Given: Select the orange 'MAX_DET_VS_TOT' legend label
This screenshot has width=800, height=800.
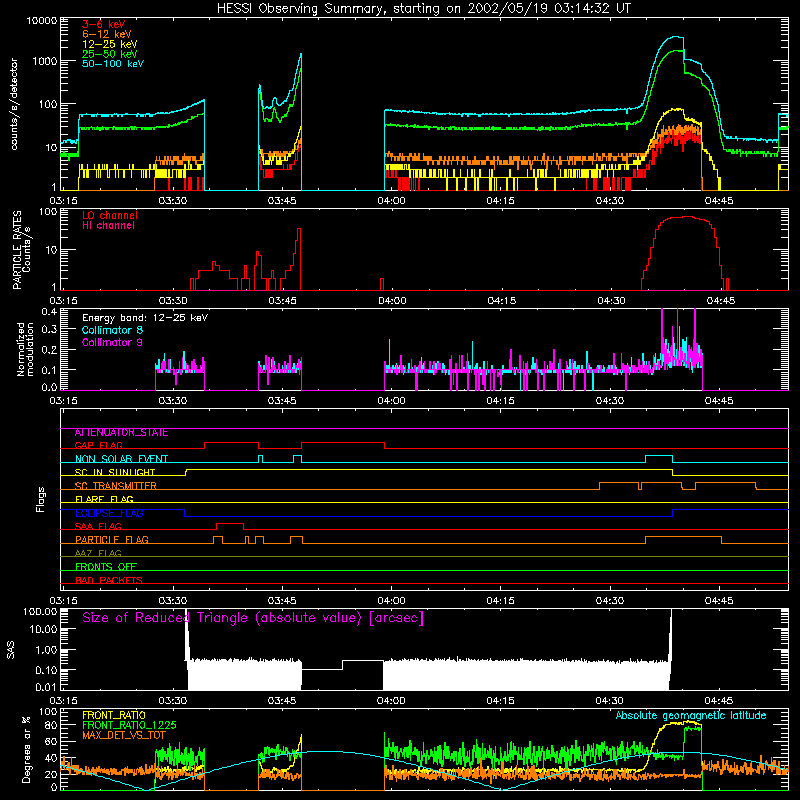Looking at the screenshot, I should (124, 735).
